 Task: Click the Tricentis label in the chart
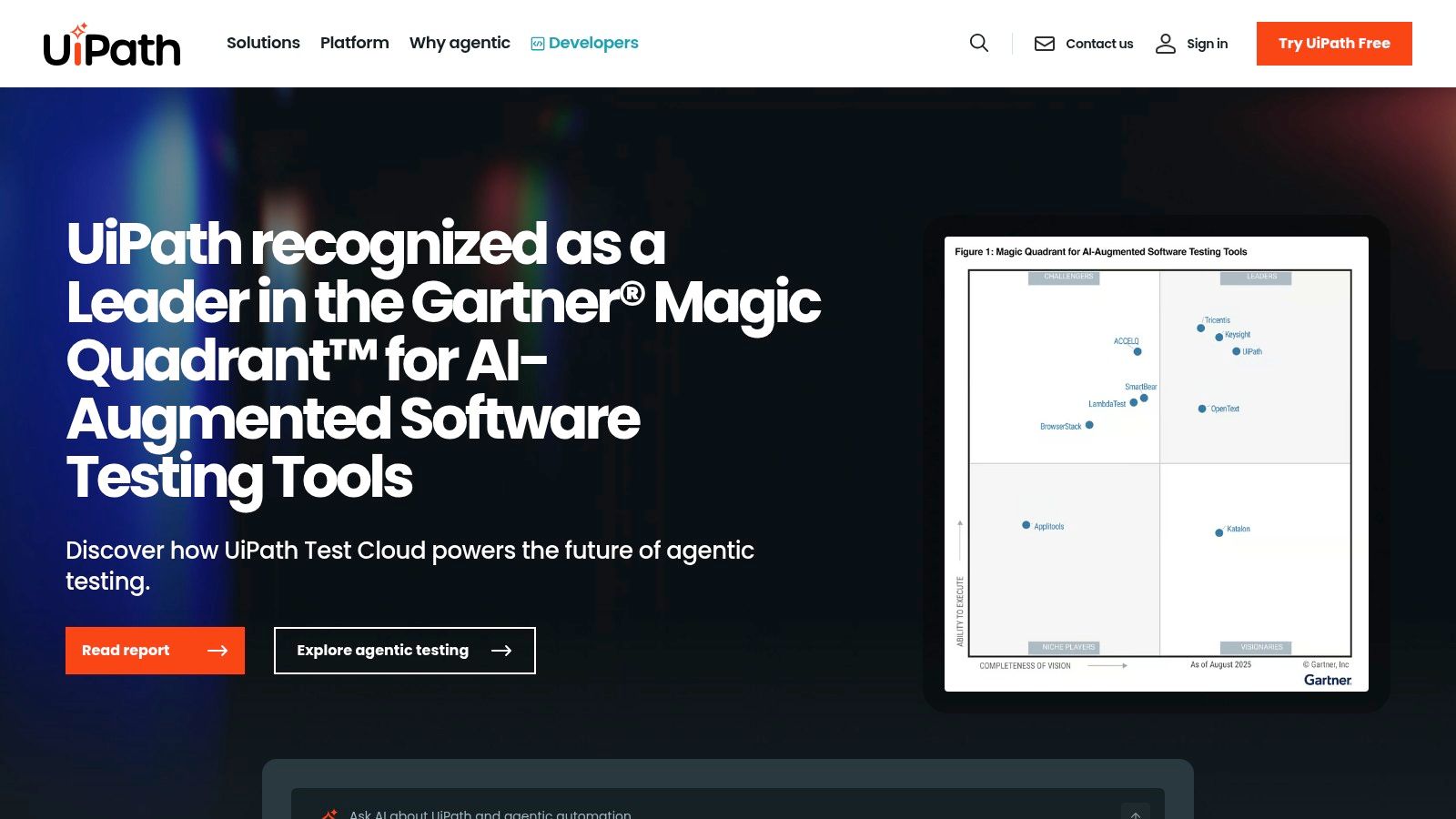[1218, 320]
